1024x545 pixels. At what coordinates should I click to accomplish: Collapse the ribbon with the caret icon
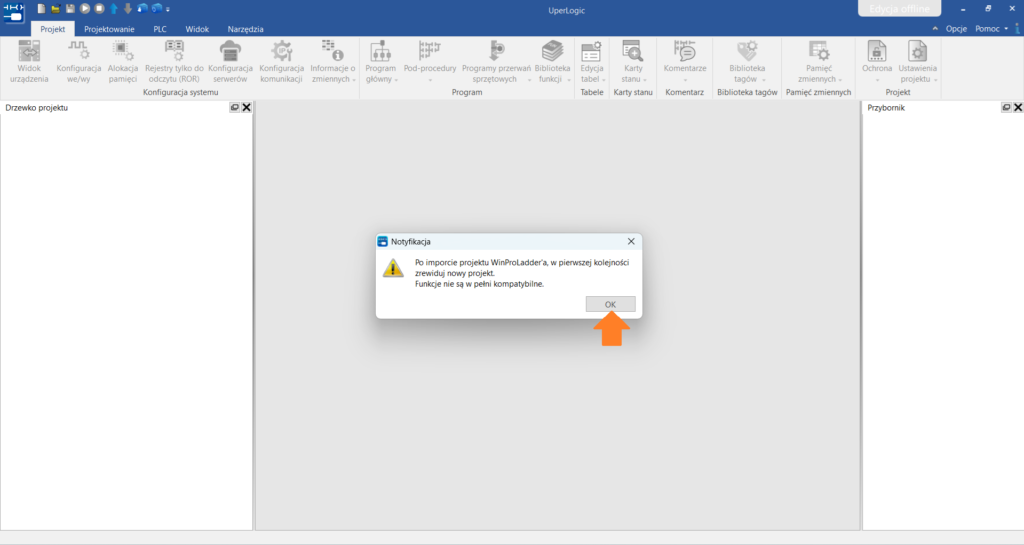(935, 29)
